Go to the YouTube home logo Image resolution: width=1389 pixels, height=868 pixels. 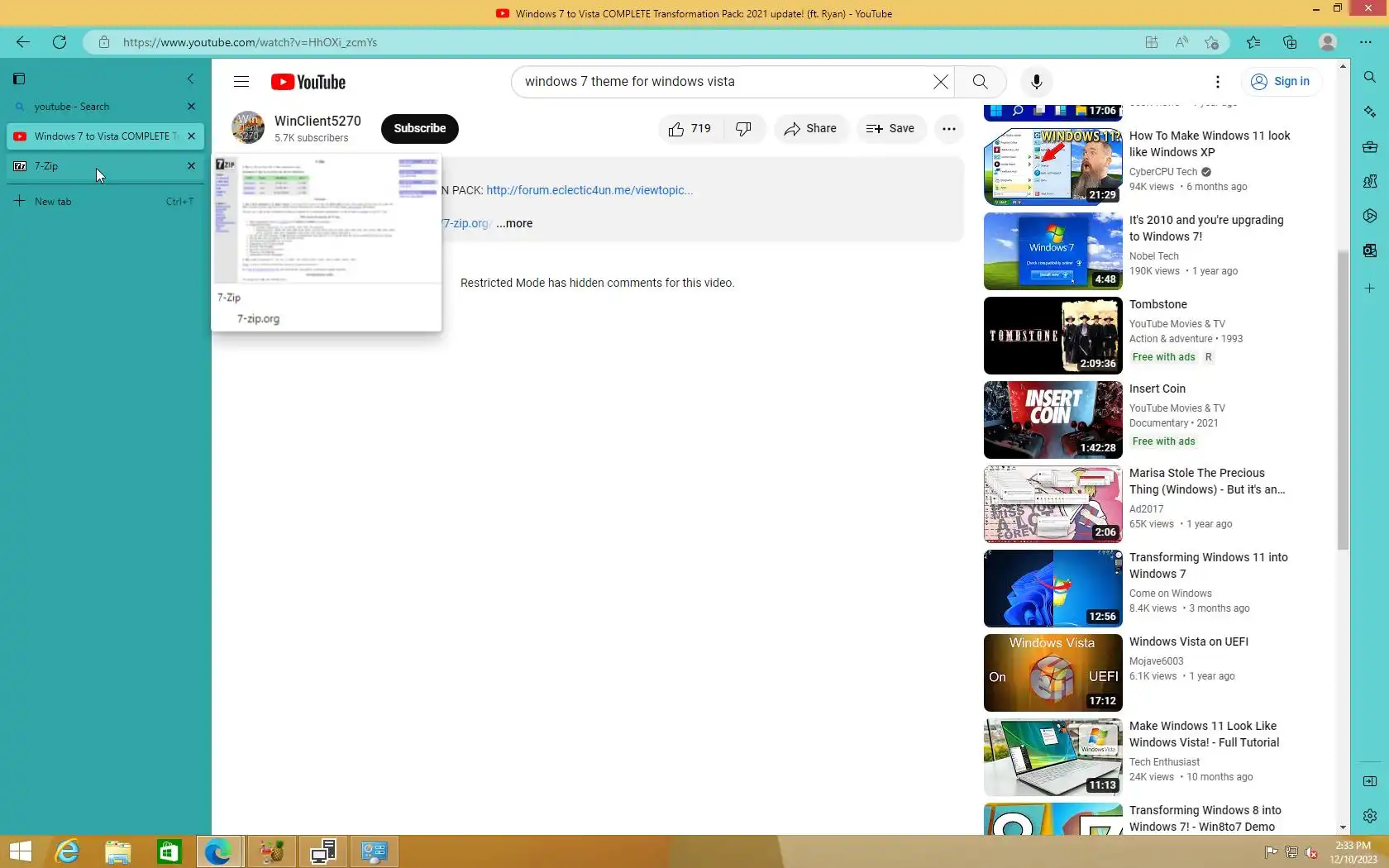click(308, 82)
